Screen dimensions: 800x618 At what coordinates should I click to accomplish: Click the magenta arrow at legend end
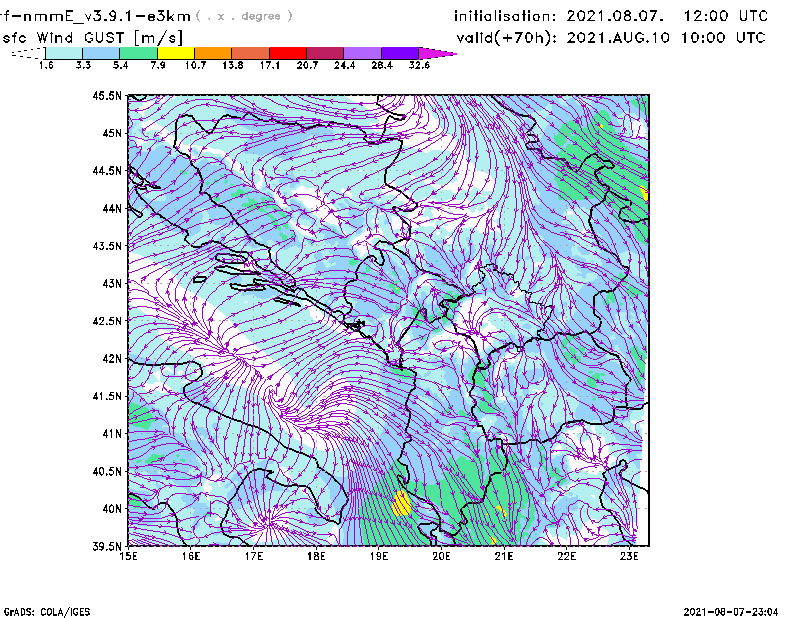tap(437, 53)
